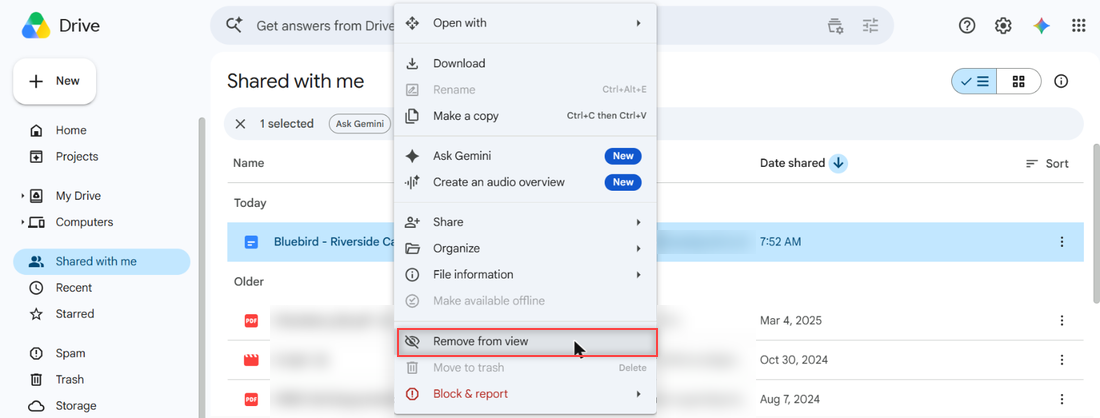The width and height of the screenshot is (1100, 418).
Task: Click the sidebar vertical scrollbar
Action: 201,267
